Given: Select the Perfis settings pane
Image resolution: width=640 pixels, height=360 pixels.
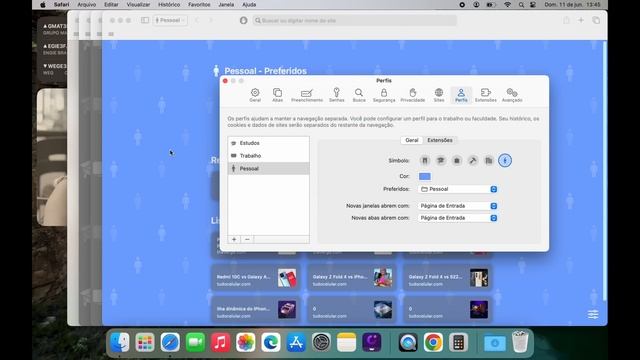Looking at the screenshot, I should [461, 95].
